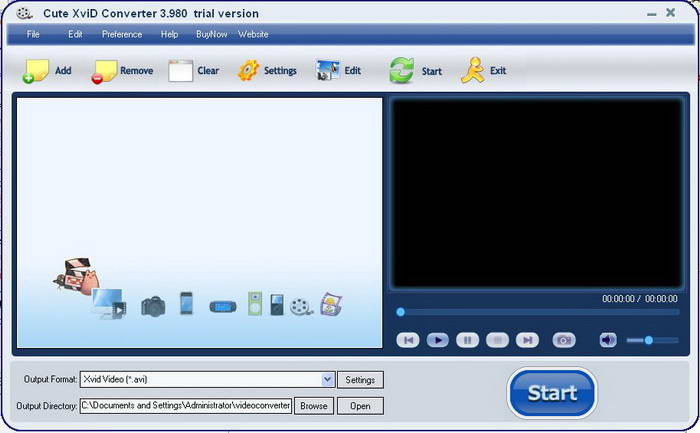The height and width of the screenshot is (433, 700).
Task: Click the film reel app icon in title bar
Action: [24, 13]
